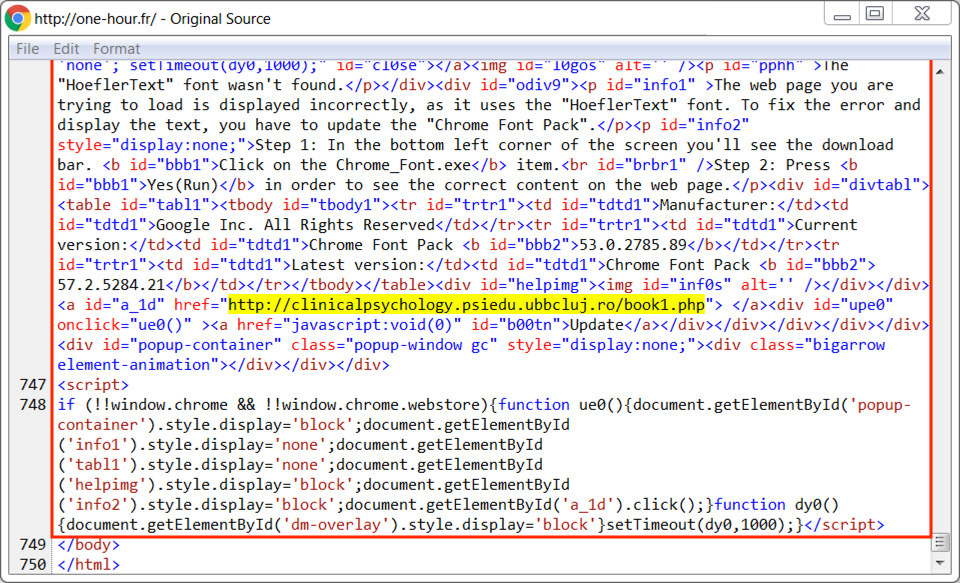This screenshot has width=960, height=583.
Task: Click the closing </html> tag
Action: click(89, 565)
